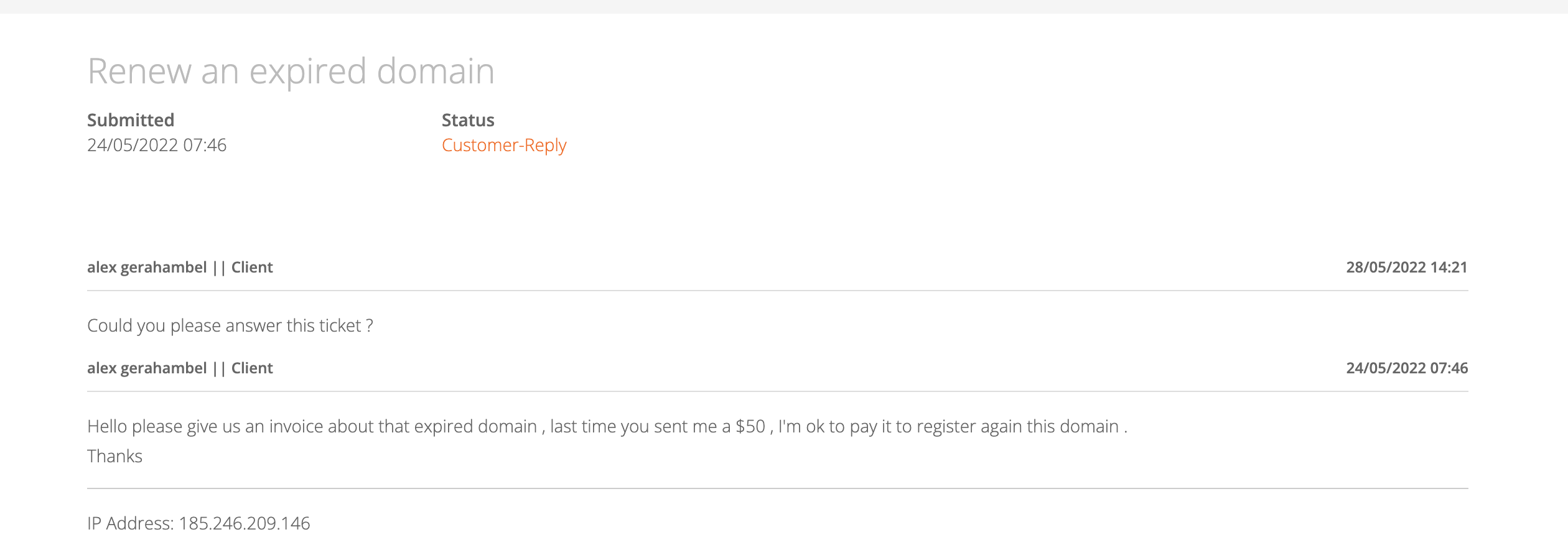Click the word "Client" in the original message header
The image size is (1568, 560).
tap(252, 368)
